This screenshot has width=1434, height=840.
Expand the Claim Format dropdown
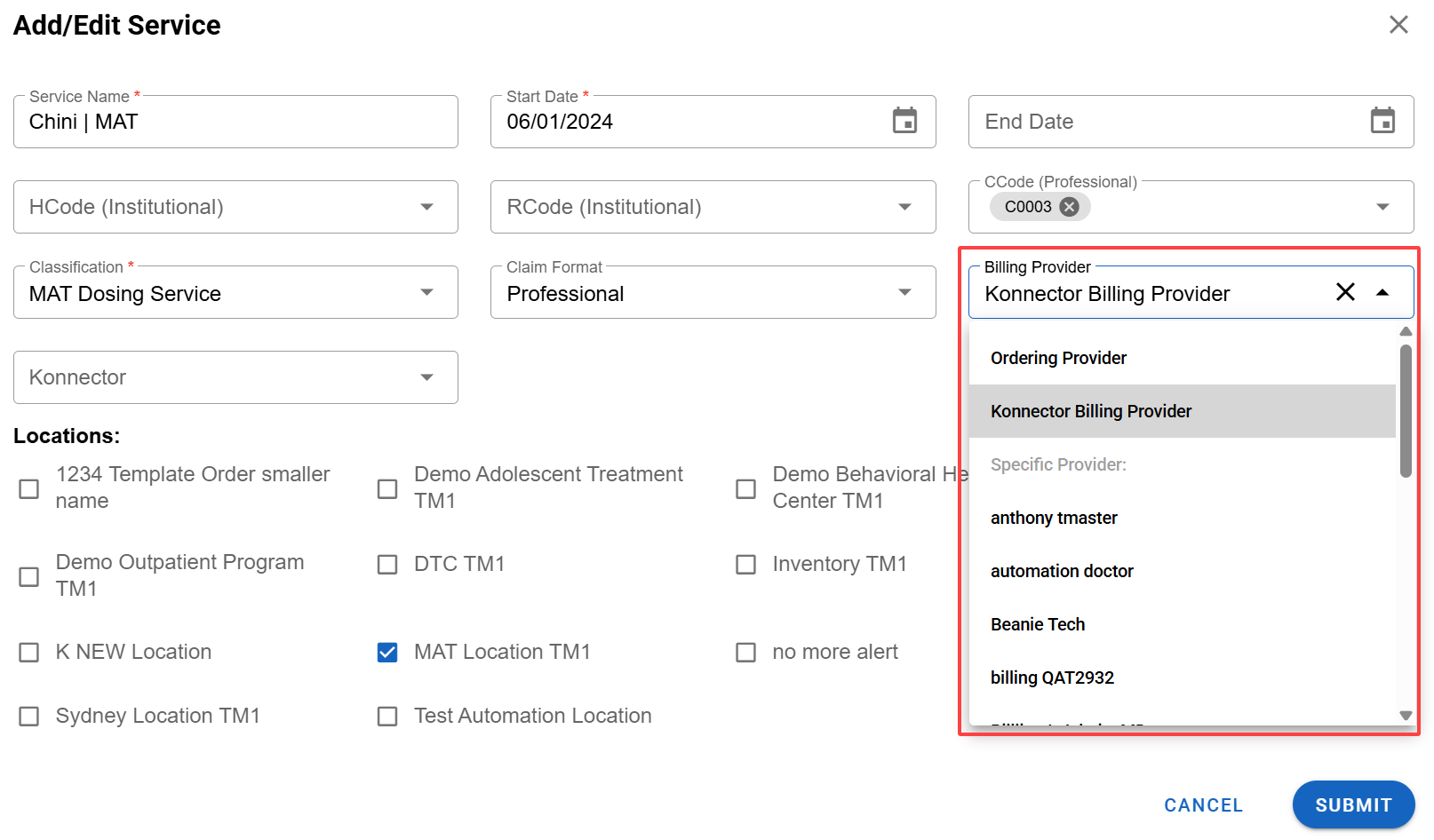[x=904, y=292]
